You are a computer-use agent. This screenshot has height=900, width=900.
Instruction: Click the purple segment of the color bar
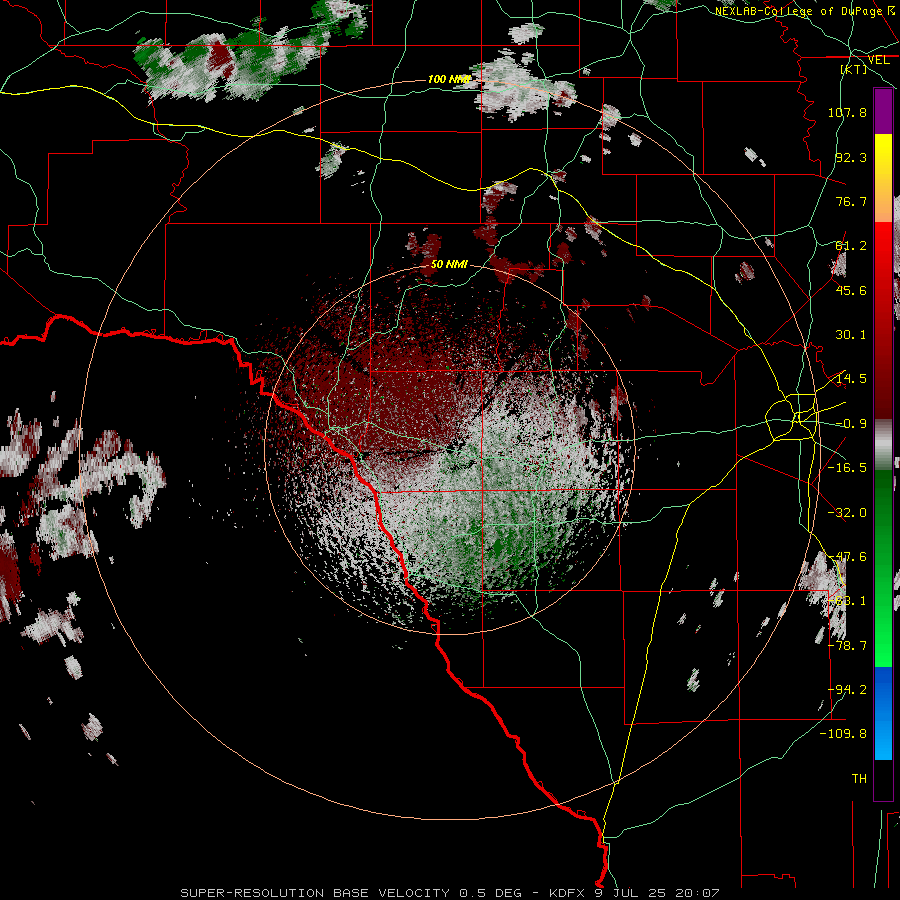click(883, 111)
